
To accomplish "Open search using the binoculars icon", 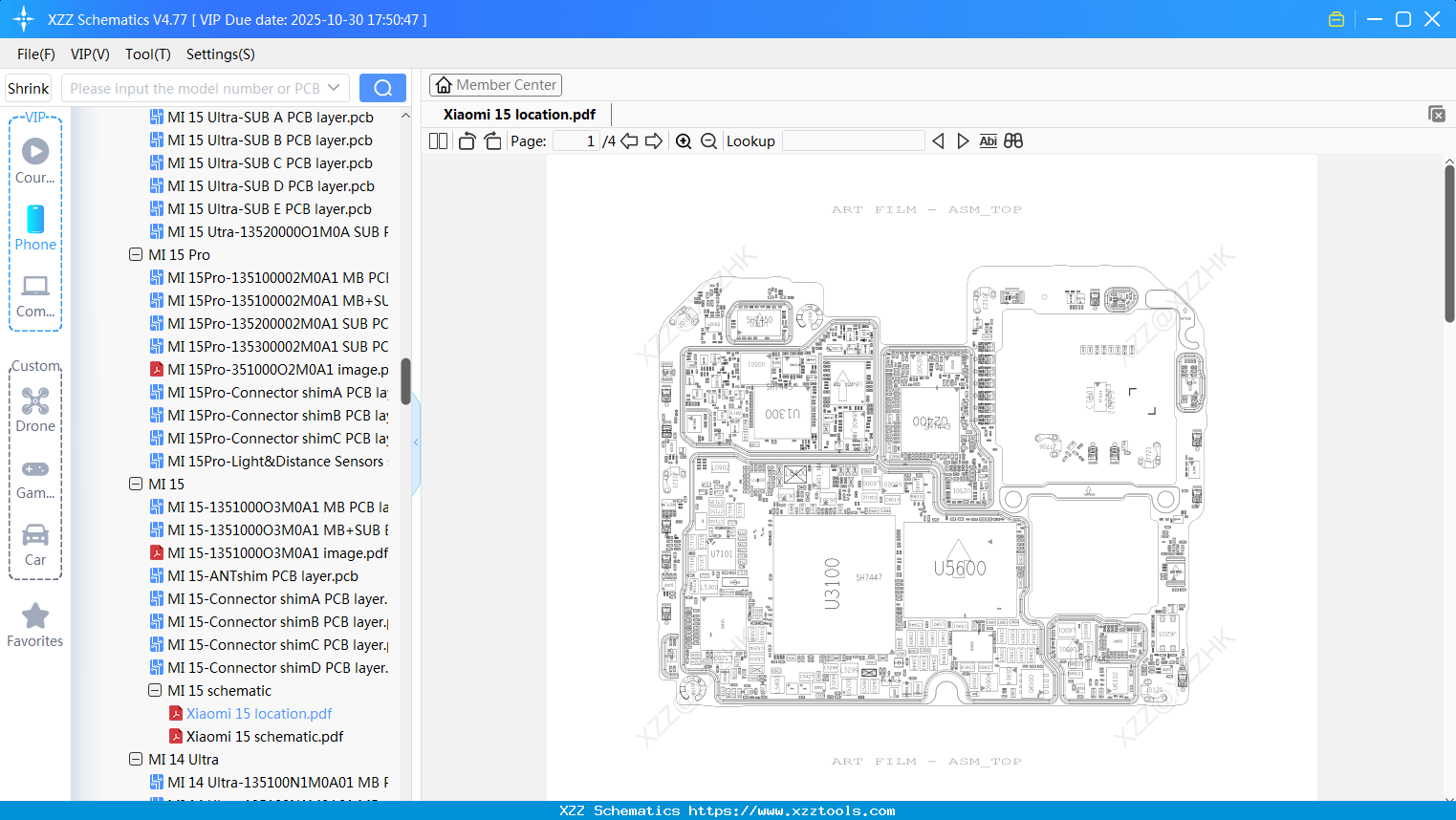I will pyautogui.click(x=1013, y=140).
